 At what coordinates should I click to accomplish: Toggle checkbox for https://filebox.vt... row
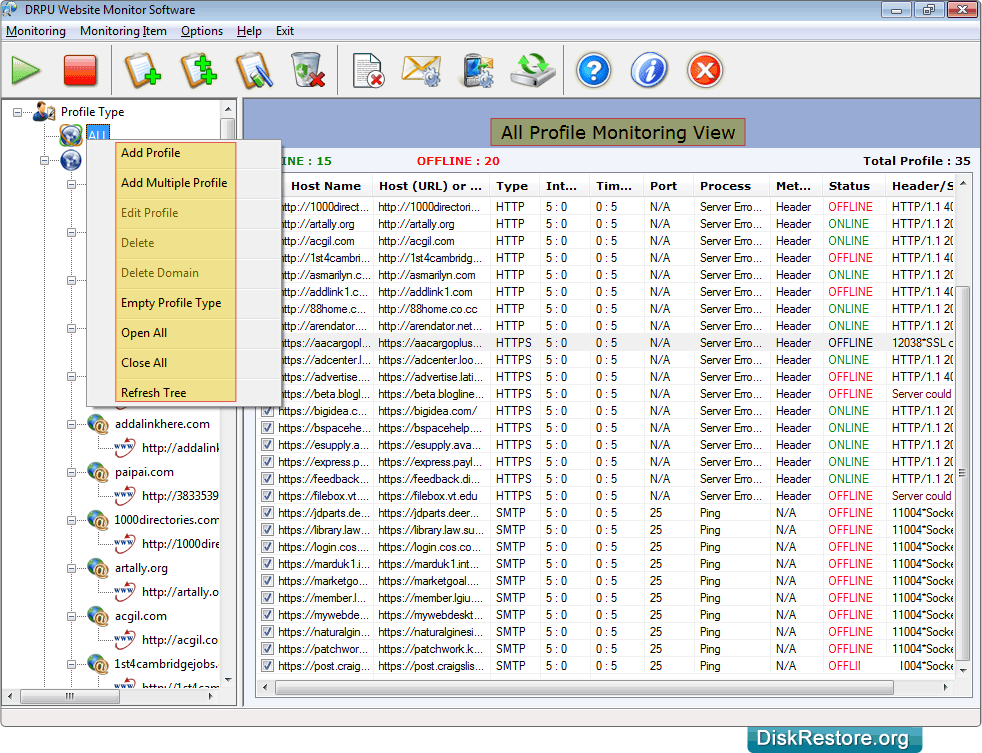coord(268,496)
